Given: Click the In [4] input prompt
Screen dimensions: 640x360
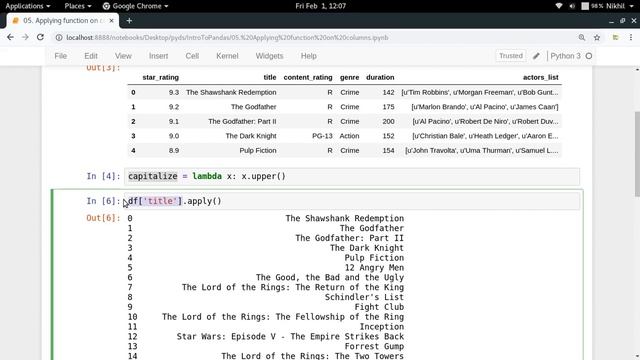Looking at the screenshot, I should pos(103,176).
